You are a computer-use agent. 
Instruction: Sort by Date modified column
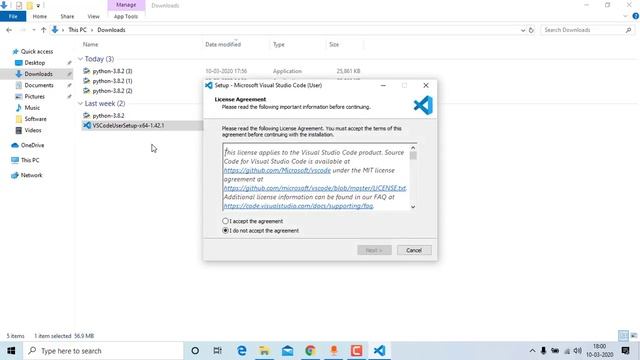coord(223,44)
